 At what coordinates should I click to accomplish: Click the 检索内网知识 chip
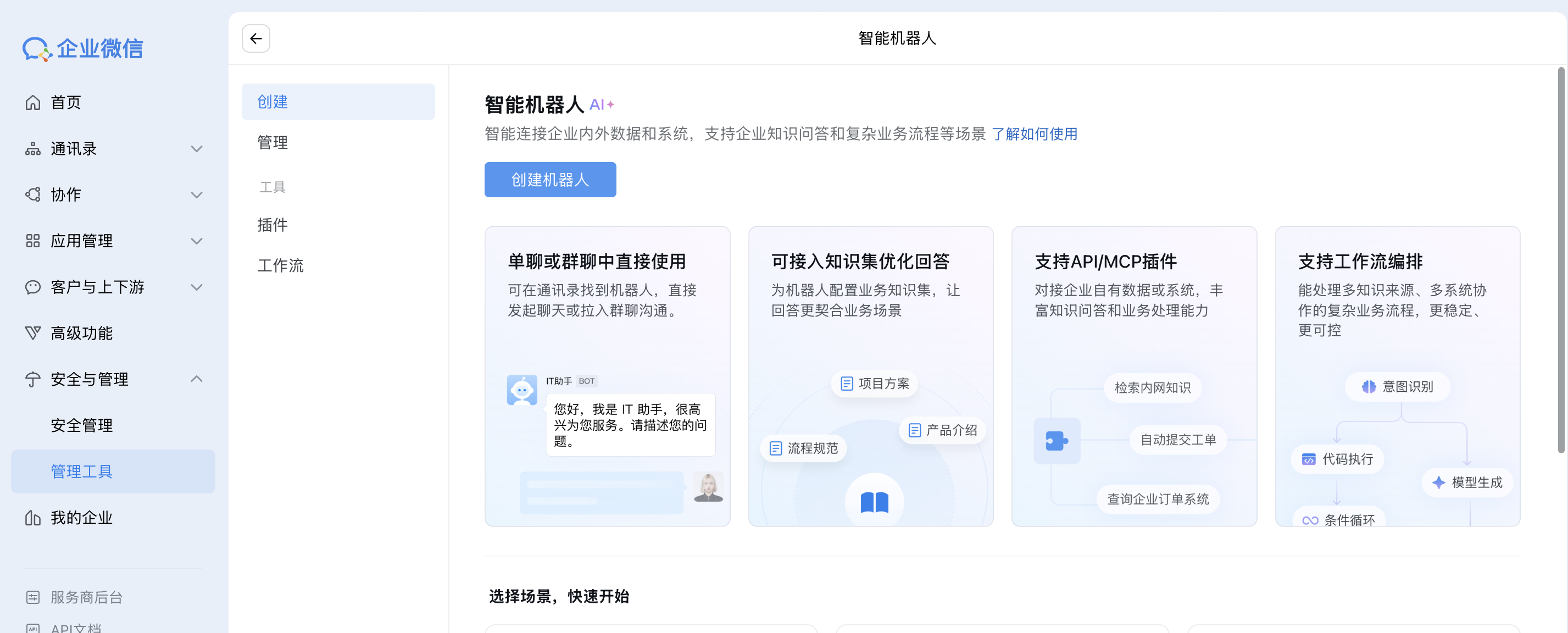pos(1152,388)
